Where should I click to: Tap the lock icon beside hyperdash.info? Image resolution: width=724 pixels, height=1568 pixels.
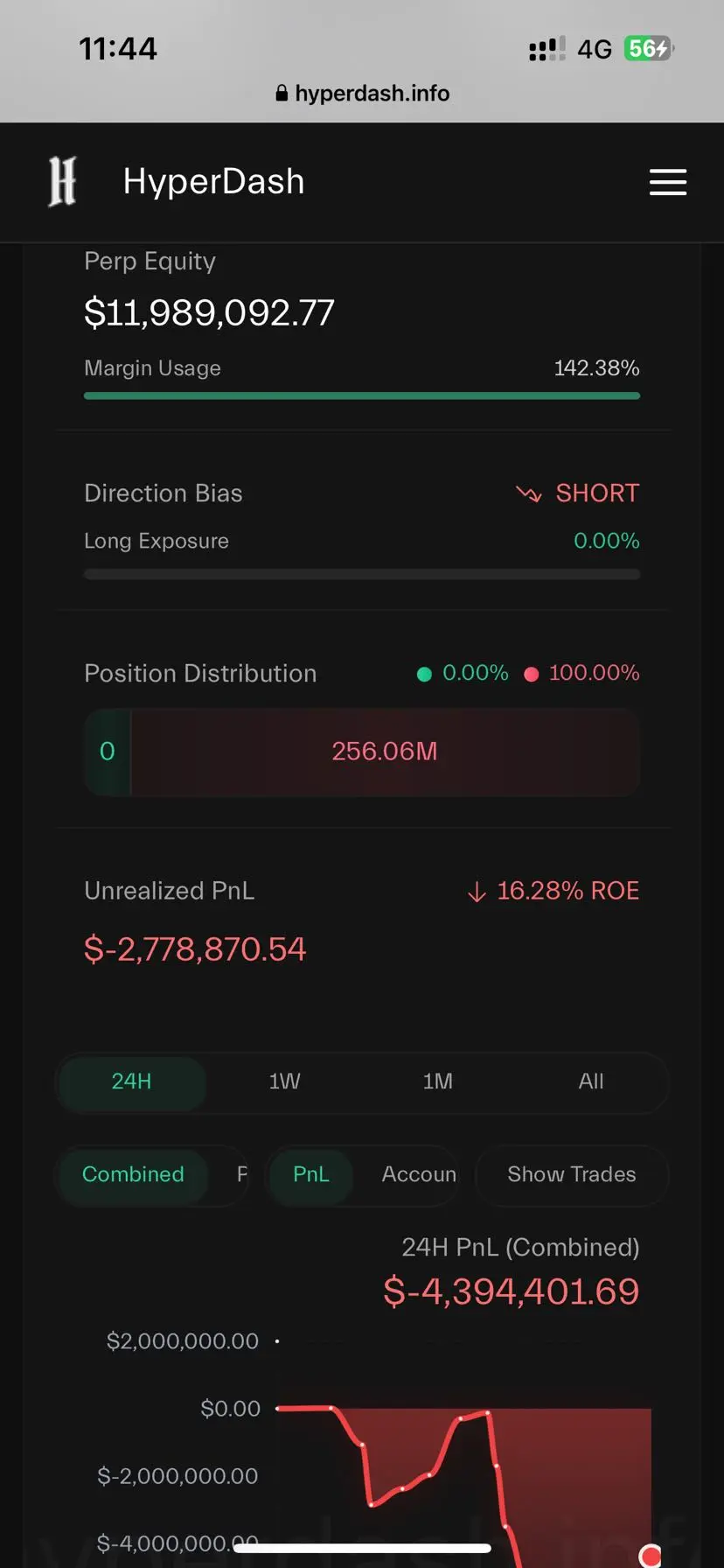click(x=282, y=94)
